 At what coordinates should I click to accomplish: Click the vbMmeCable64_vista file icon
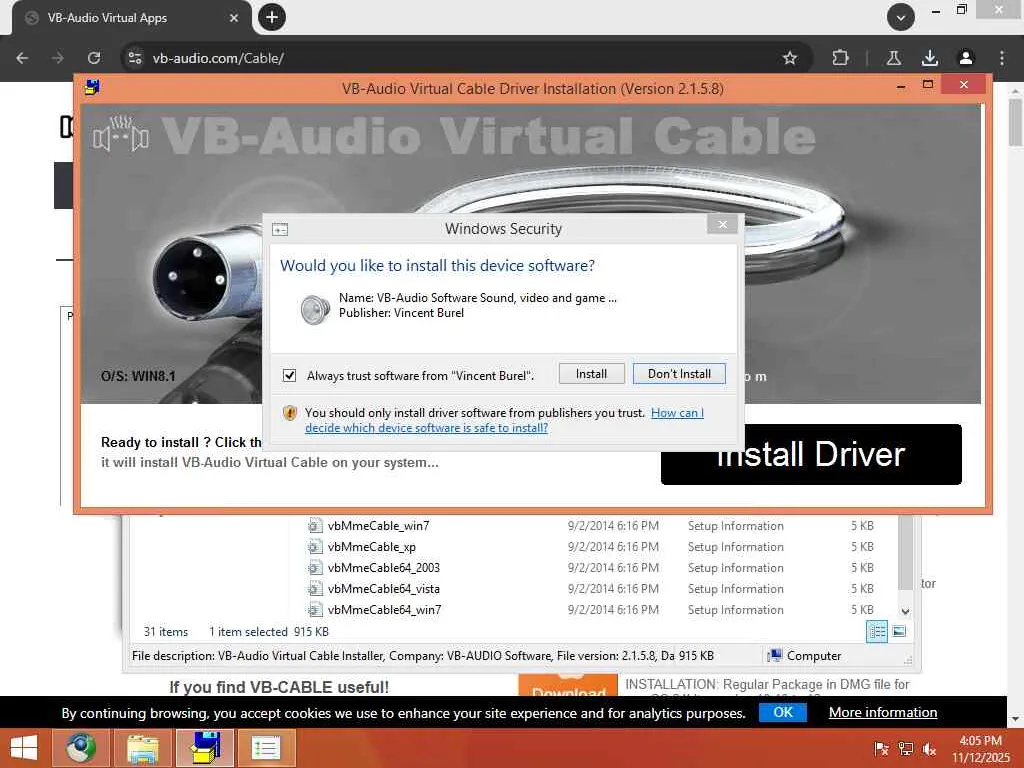pyautogui.click(x=315, y=588)
